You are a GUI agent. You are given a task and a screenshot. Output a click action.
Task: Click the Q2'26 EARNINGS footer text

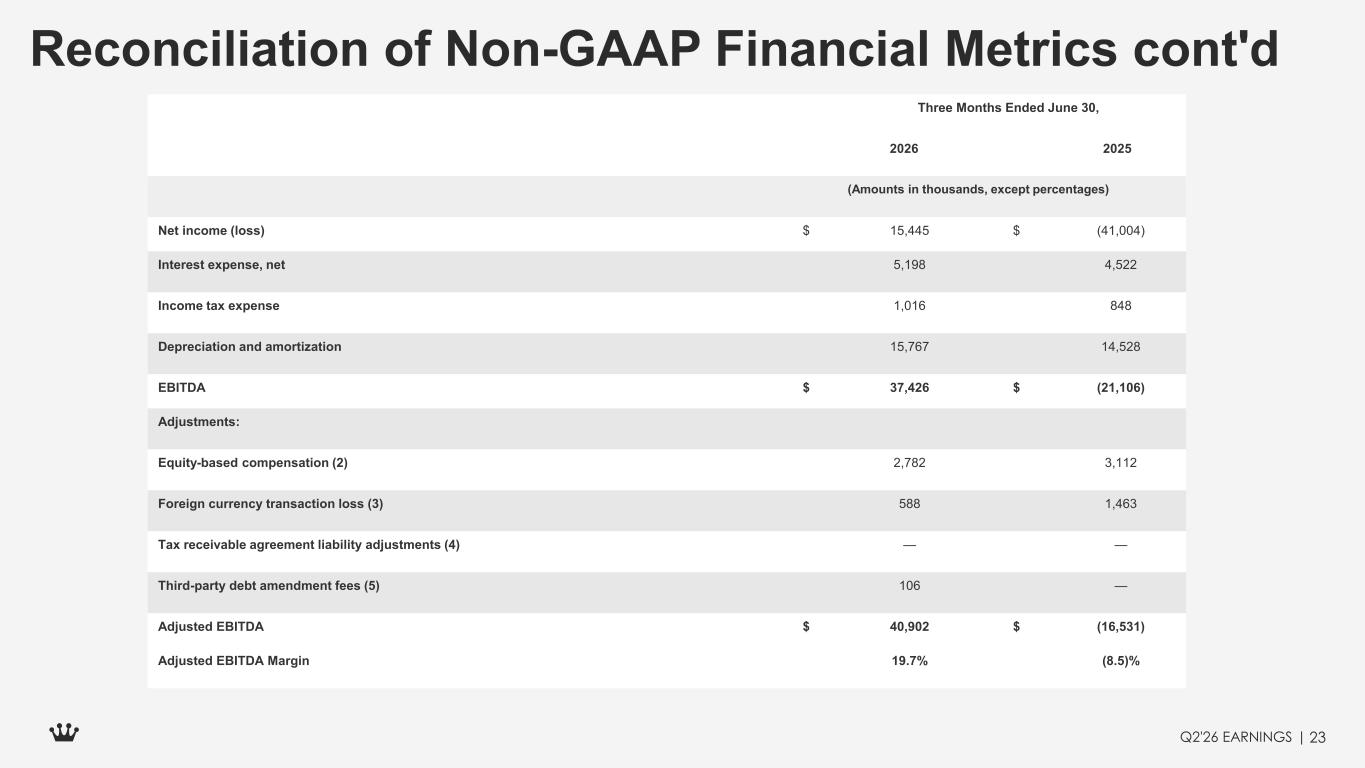(x=1235, y=737)
